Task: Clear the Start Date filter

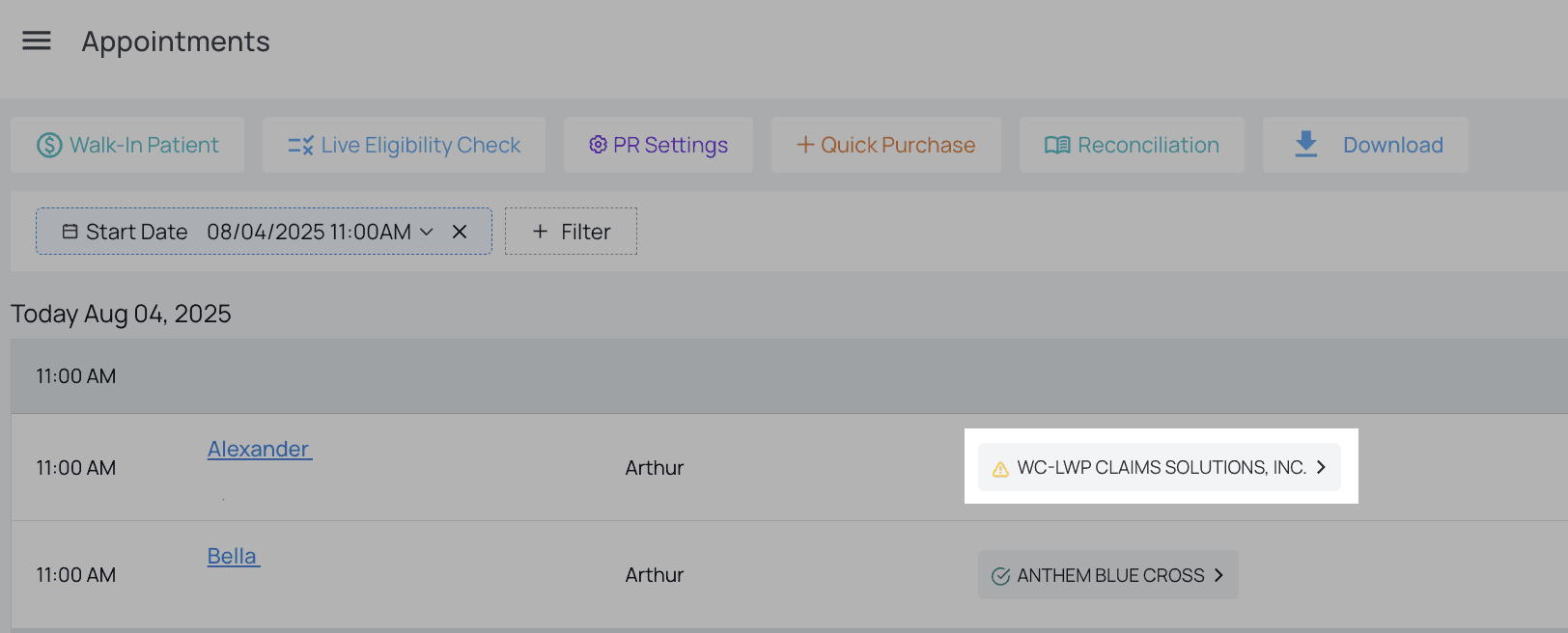Action: (x=460, y=232)
